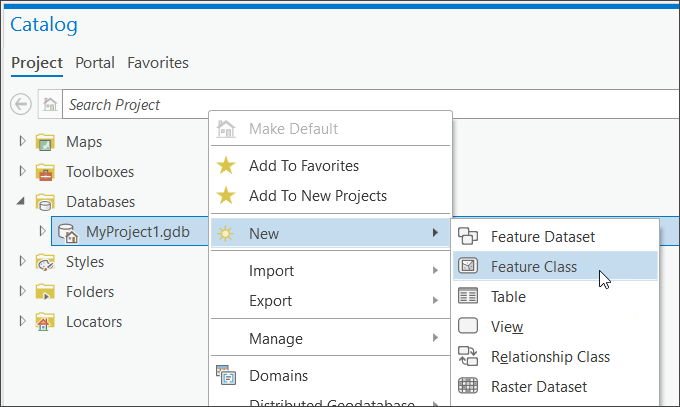This screenshot has height=407, width=680.
Task: Click the Domains icon in context menu
Action: pos(227,376)
